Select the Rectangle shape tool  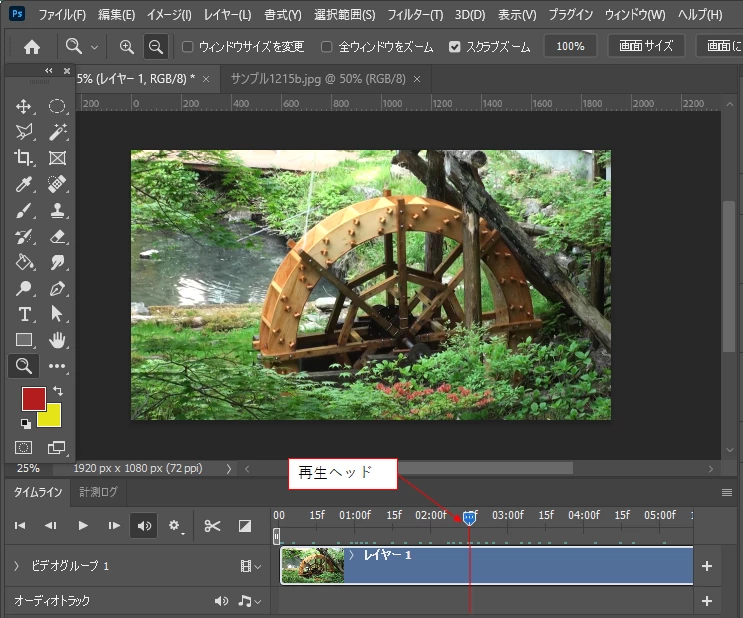(x=24, y=340)
